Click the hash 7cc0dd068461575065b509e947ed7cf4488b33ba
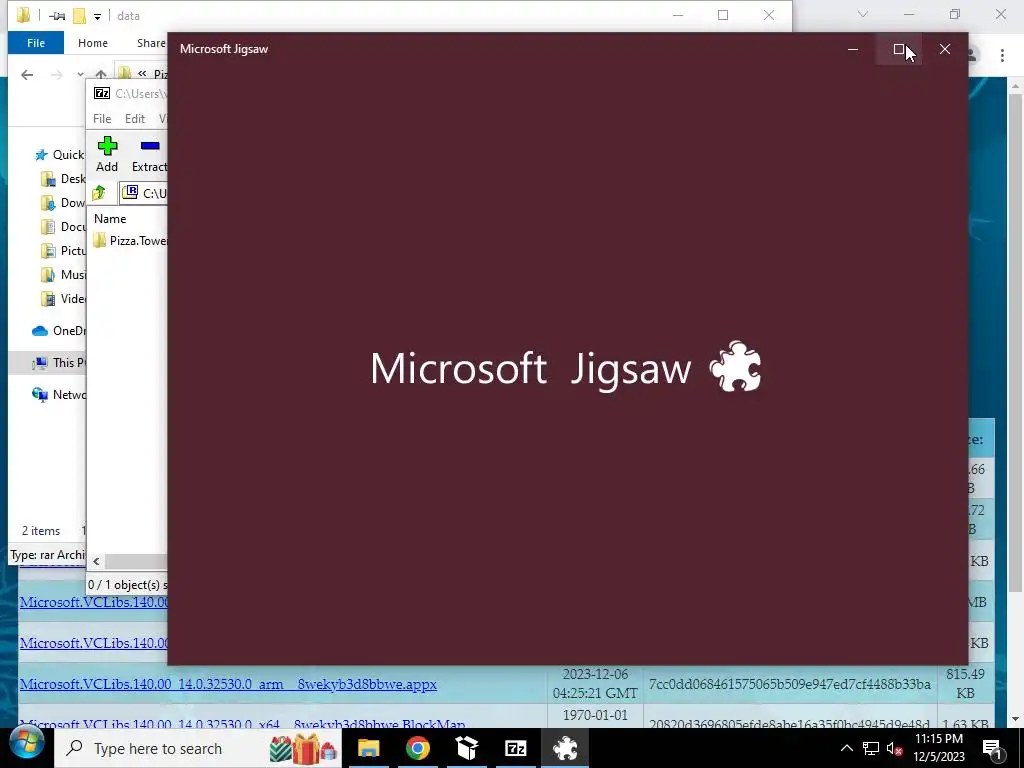The image size is (1024, 768). tap(790, 684)
